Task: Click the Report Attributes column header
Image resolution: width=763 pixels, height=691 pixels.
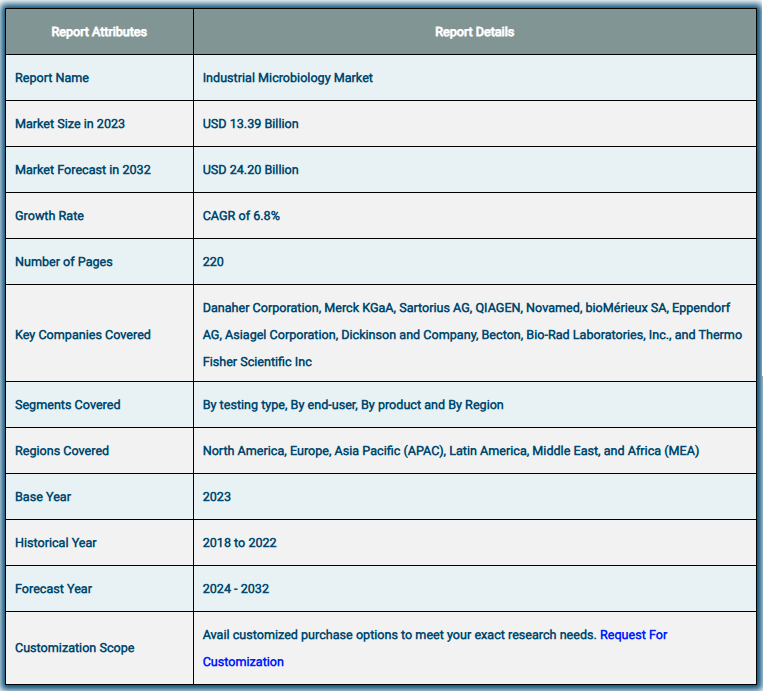Action: (x=99, y=32)
